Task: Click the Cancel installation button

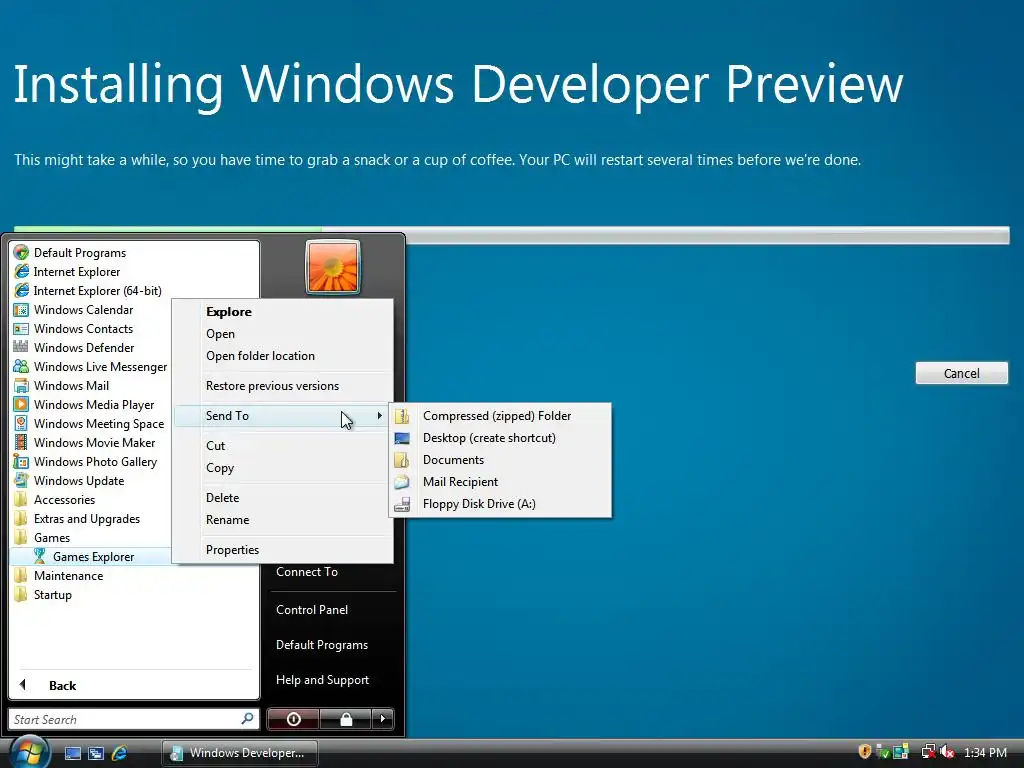Action: coord(961,373)
